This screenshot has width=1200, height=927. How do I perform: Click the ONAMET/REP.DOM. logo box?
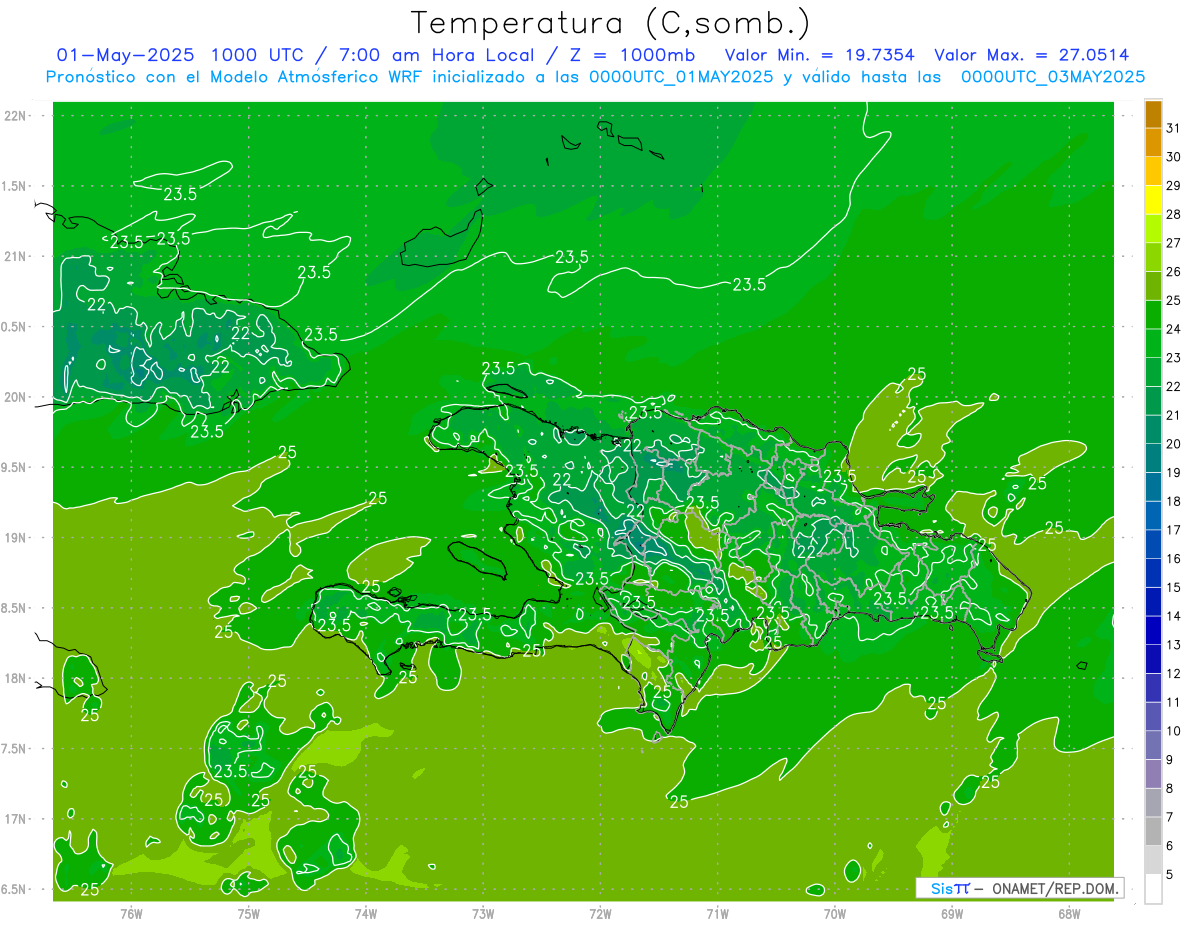point(1019,888)
